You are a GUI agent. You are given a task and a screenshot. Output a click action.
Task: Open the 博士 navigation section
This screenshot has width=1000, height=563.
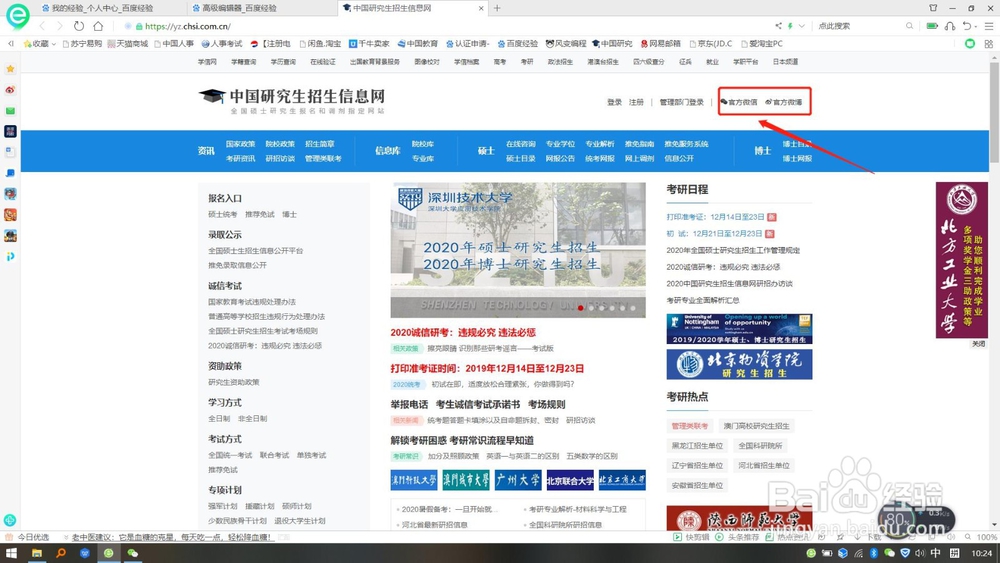point(763,151)
